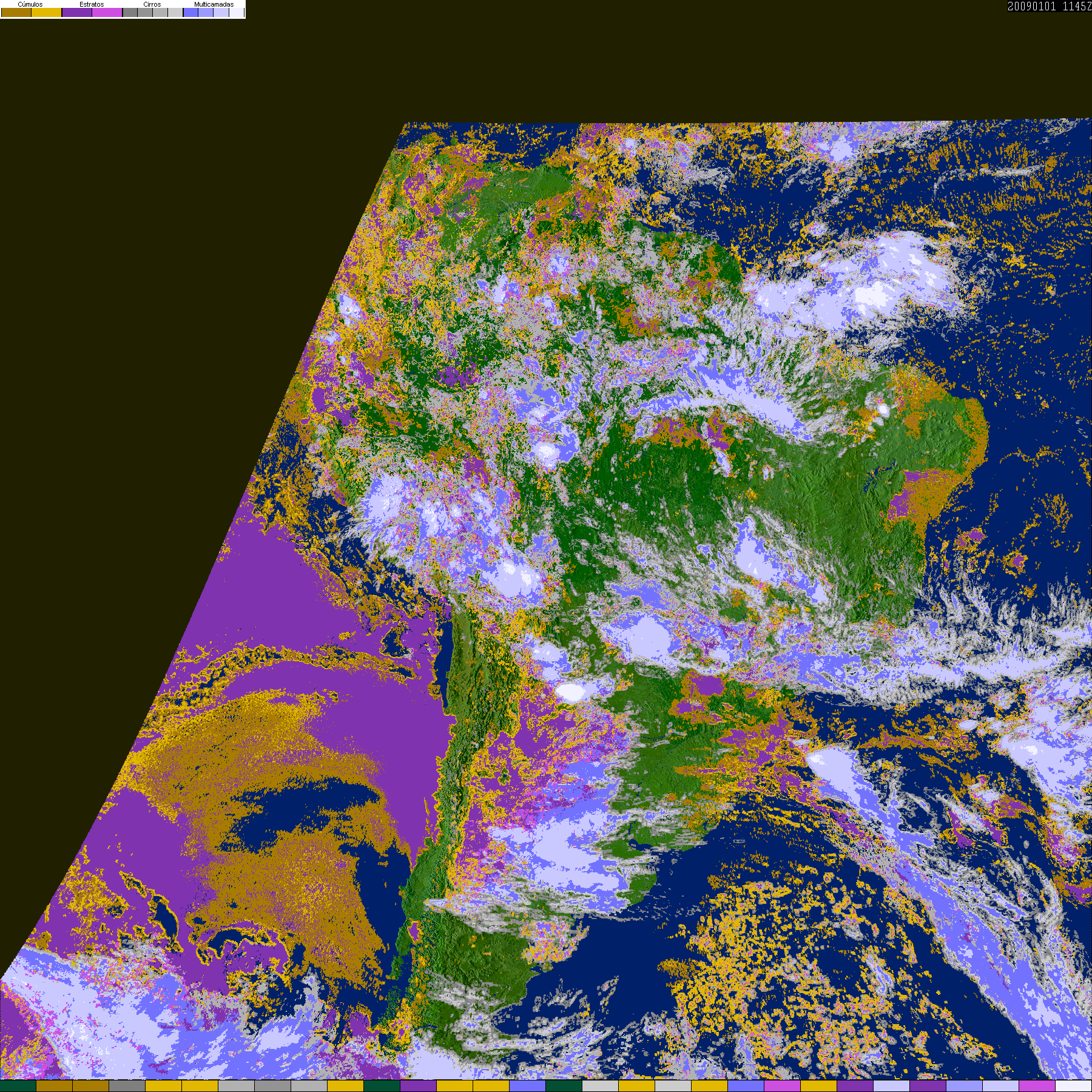This screenshot has height=1092, width=1092.
Task: Select the lightest gray Cirros legend swatch
Action: tap(175, 13)
